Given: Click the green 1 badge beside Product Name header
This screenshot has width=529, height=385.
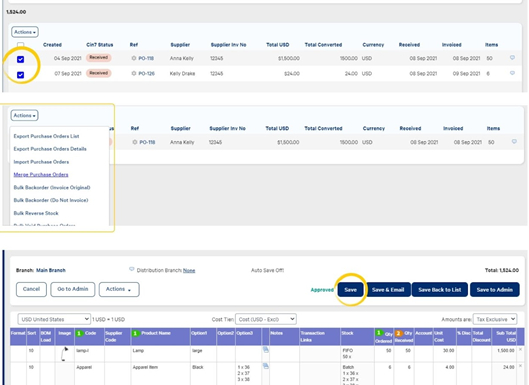Looking at the screenshot, I should pos(135,333).
